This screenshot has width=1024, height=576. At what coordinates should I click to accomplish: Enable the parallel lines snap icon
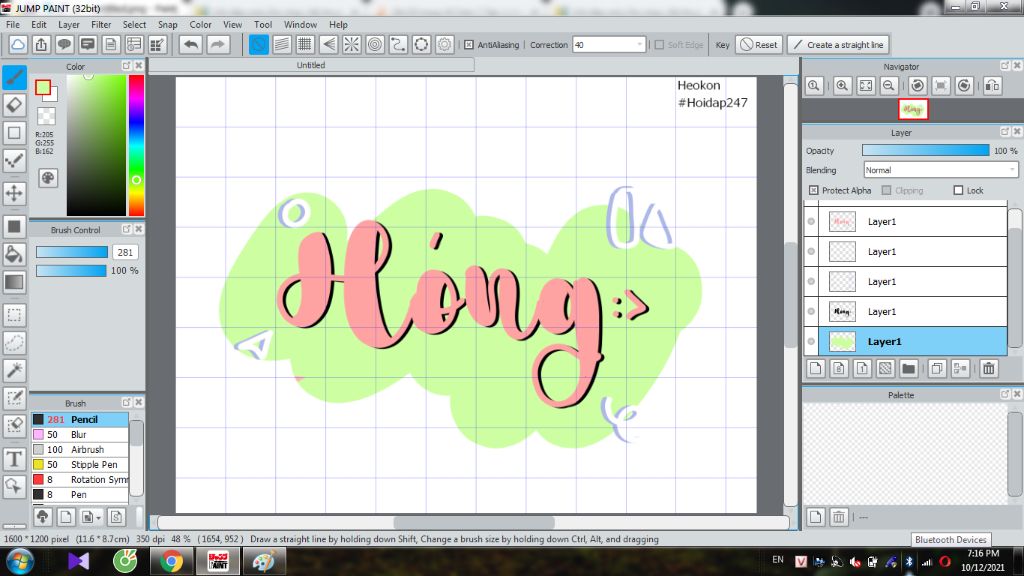point(282,44)
